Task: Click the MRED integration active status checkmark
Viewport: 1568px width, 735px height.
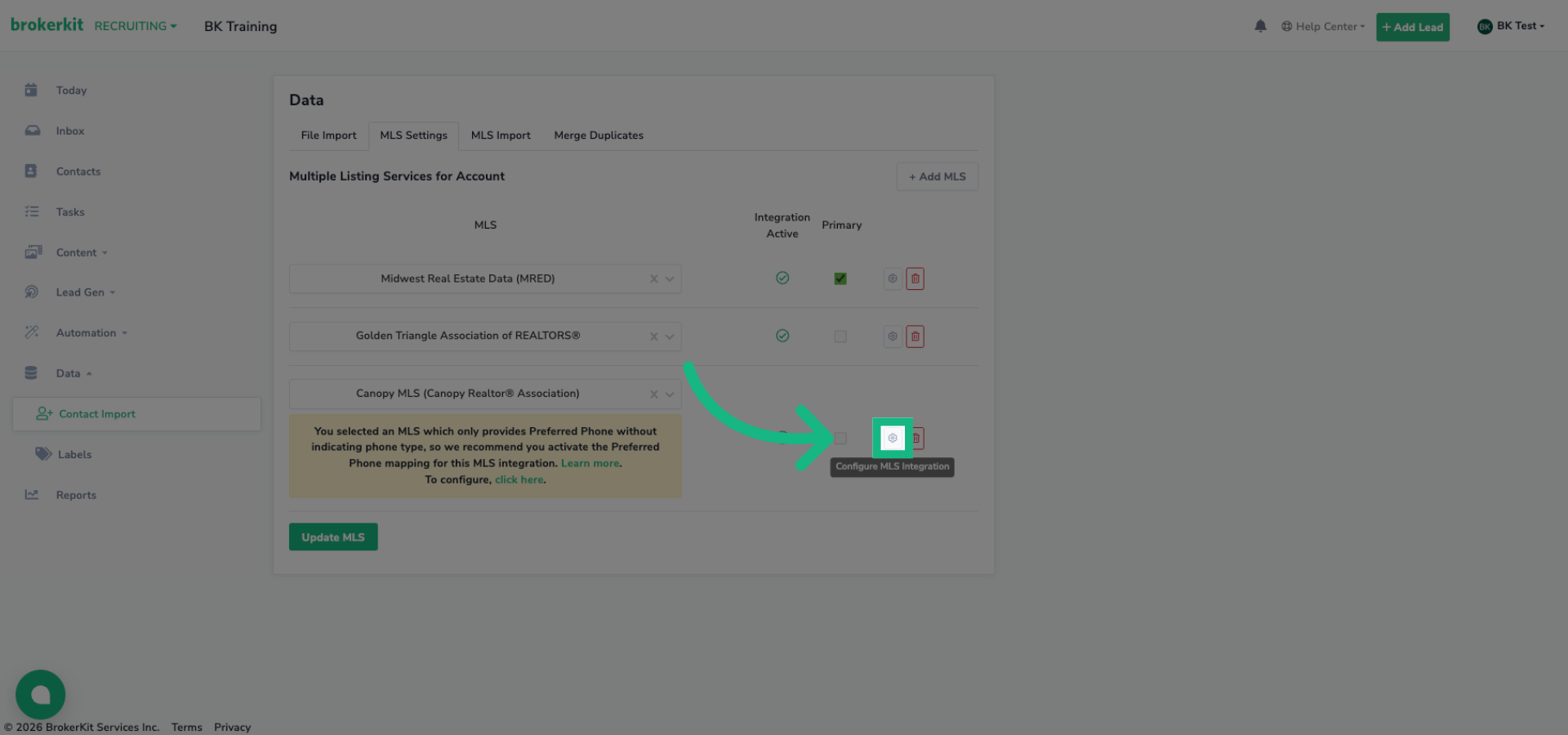Action: (x=782, y=278)
